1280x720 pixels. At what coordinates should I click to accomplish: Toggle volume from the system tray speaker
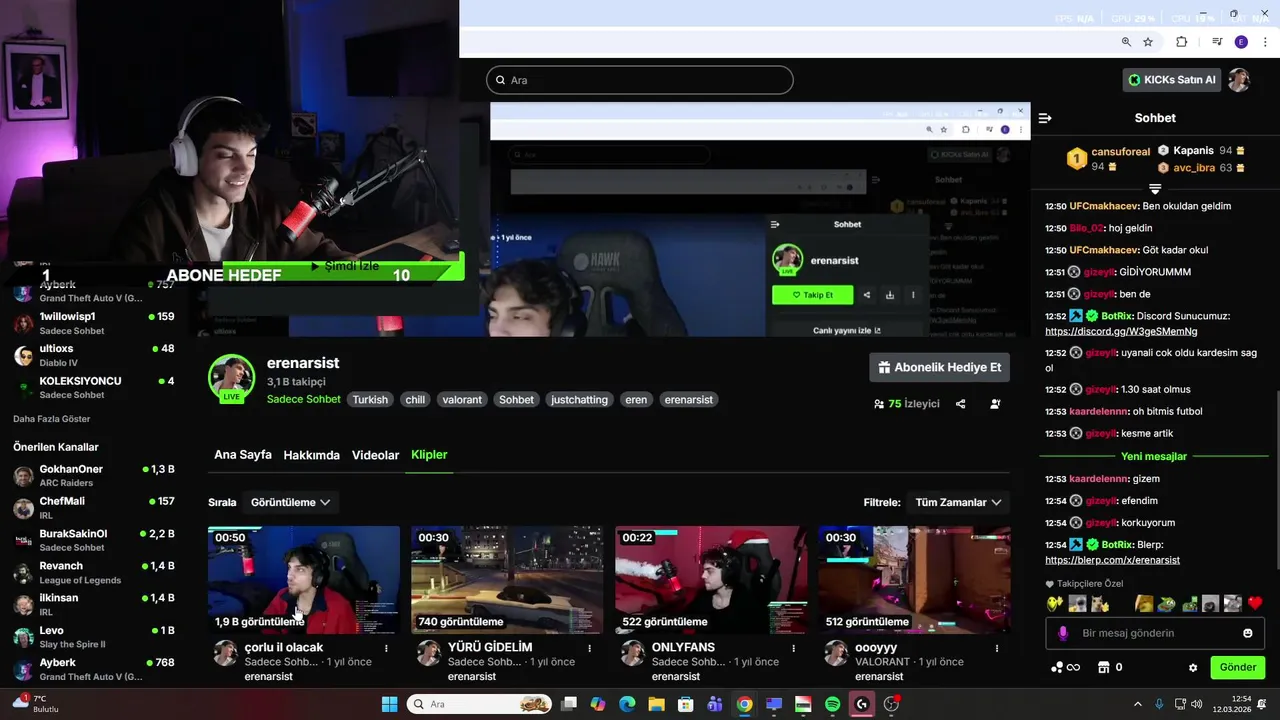point(1198,704)
